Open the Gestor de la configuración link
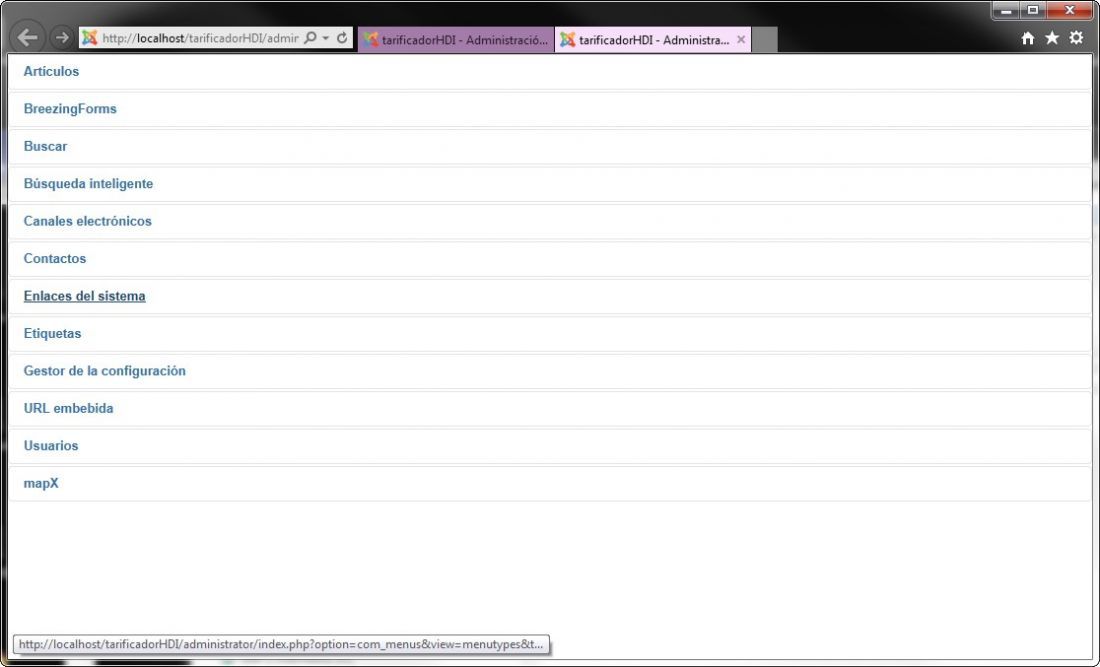 point(105,370)
